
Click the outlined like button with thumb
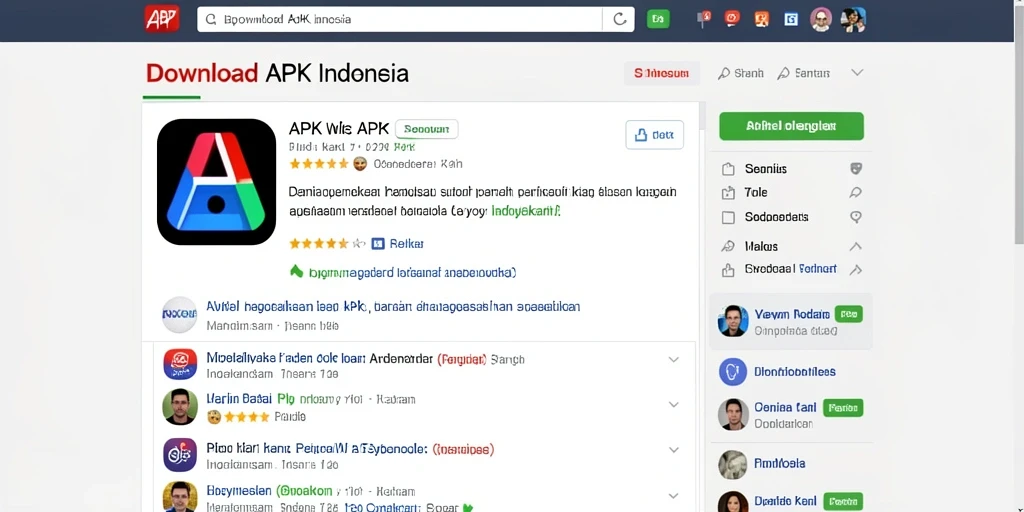point(654,135)
